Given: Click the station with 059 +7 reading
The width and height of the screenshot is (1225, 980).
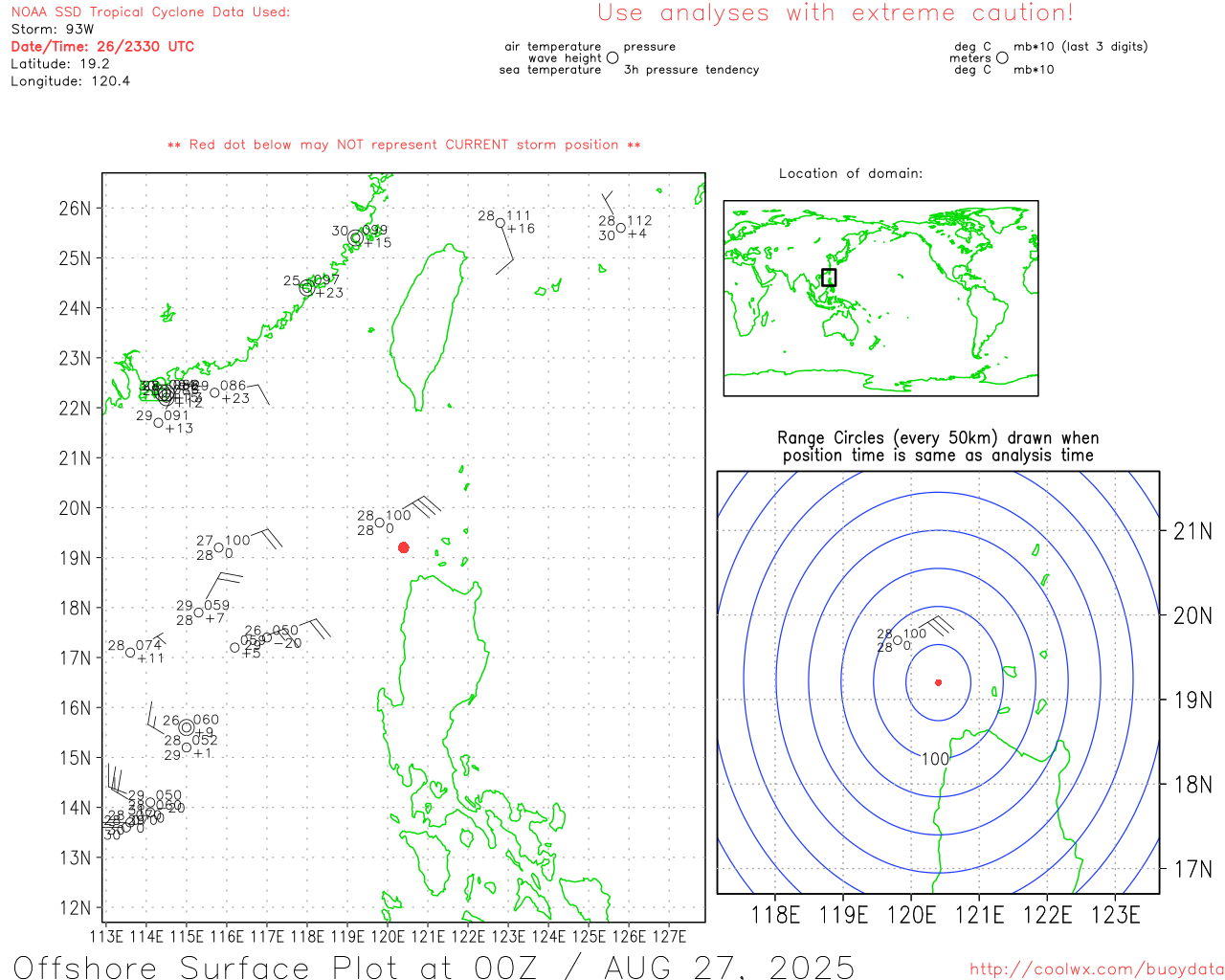Looking at the screenshot, I should [199, 612].
